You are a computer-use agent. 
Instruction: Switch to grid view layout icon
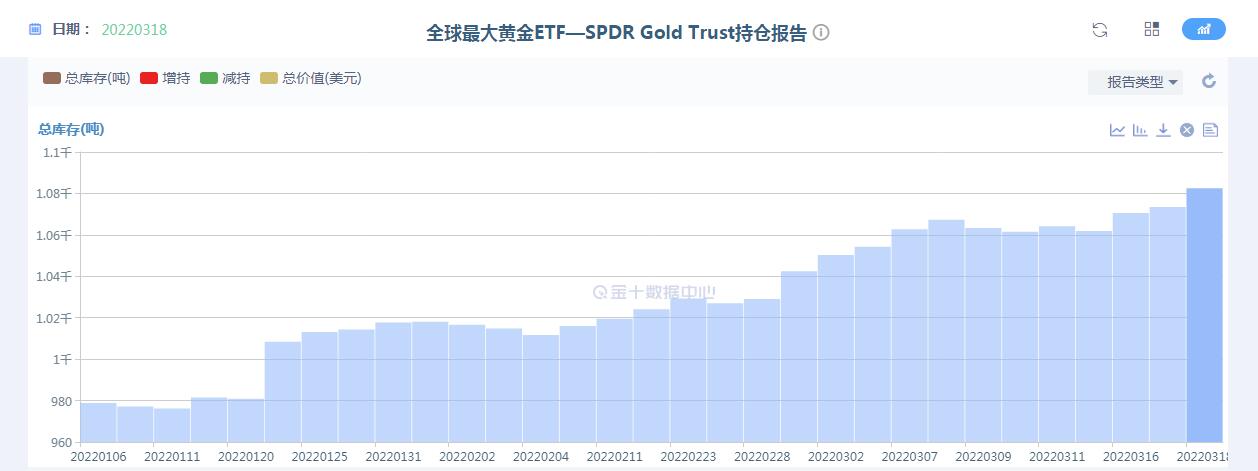[1152, 29]
